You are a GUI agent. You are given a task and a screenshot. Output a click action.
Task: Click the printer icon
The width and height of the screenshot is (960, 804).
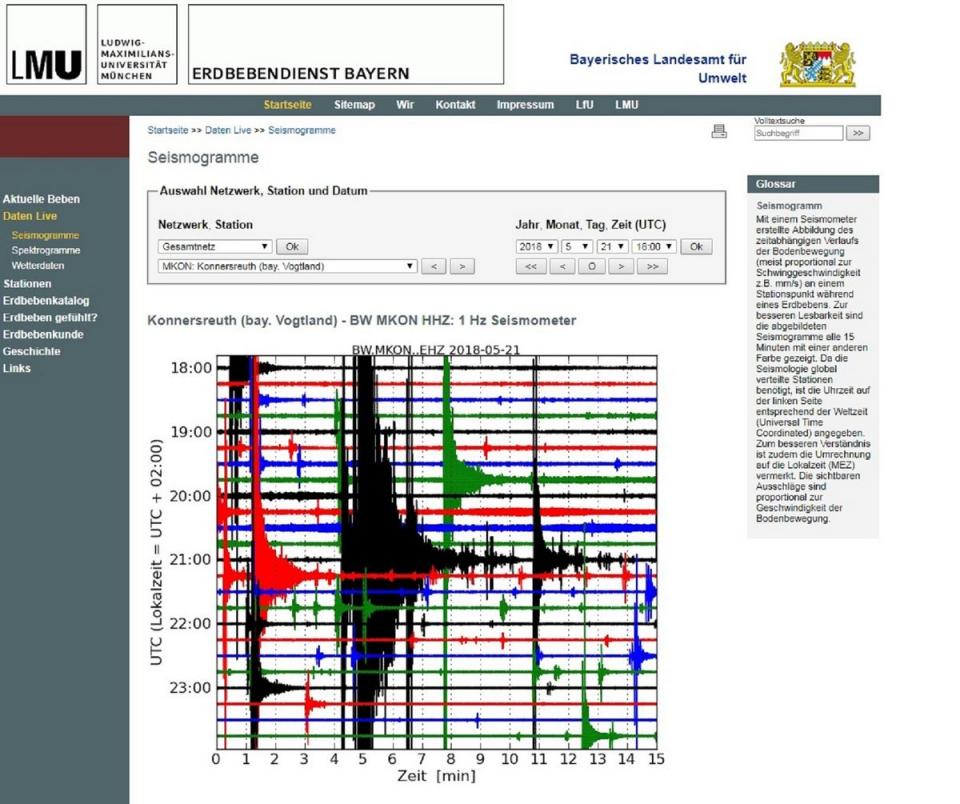click(719, 131)
